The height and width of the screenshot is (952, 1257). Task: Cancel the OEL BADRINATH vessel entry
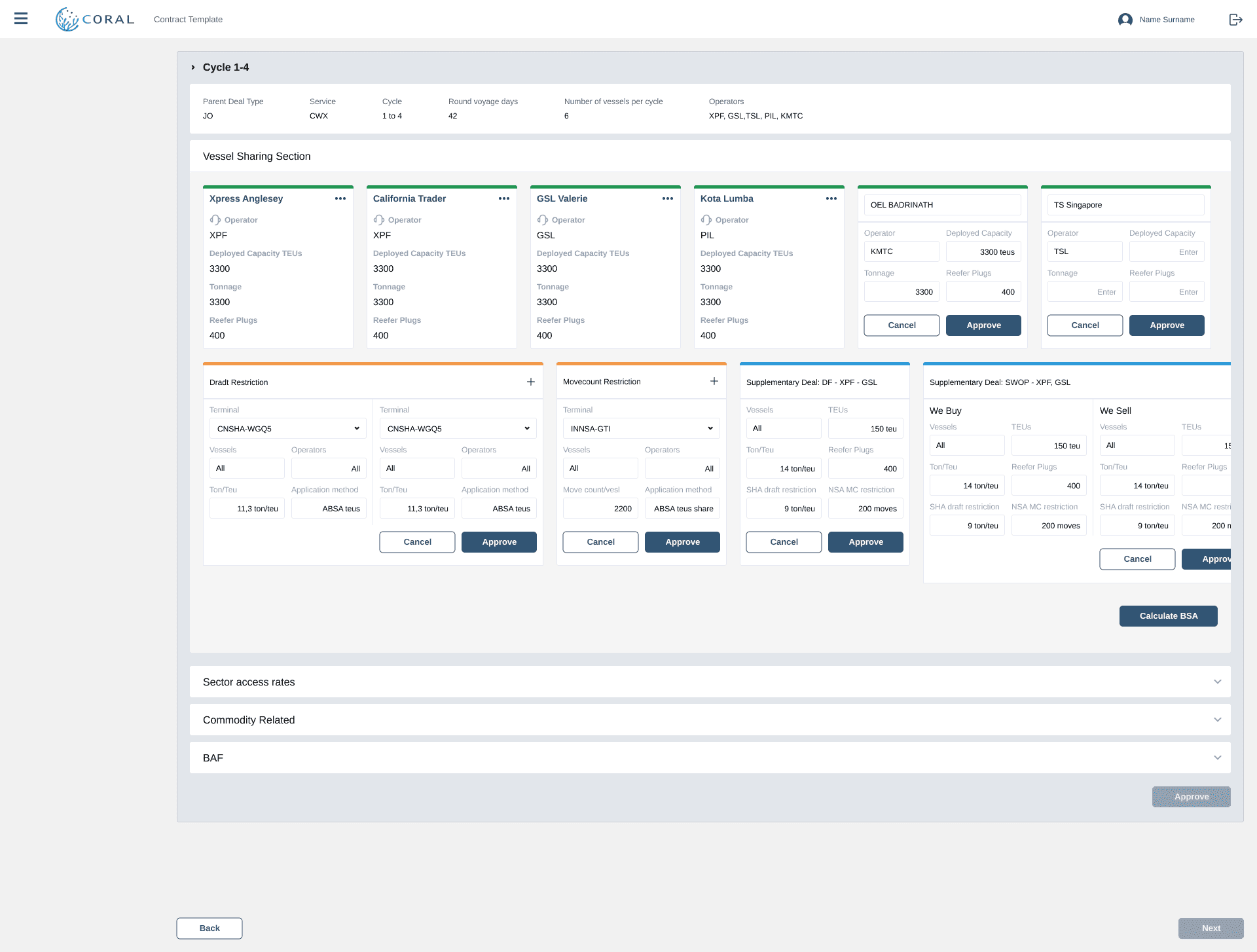902,325
